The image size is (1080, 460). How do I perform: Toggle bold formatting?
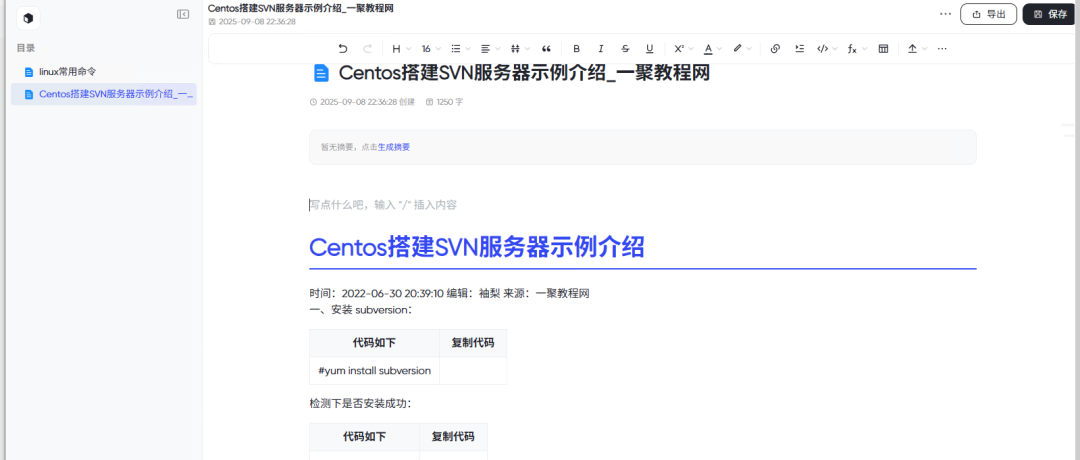coord(577,49)
